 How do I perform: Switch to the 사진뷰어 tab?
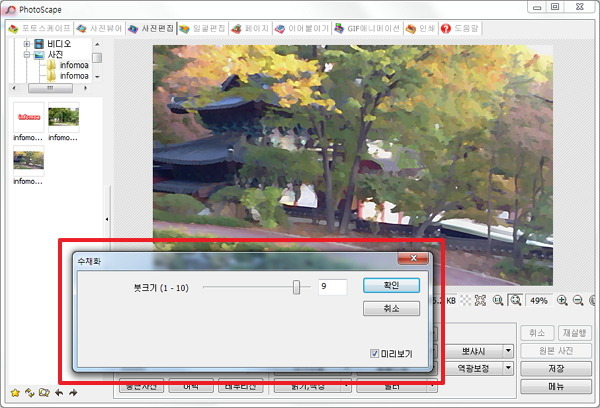tap(99, 28)
